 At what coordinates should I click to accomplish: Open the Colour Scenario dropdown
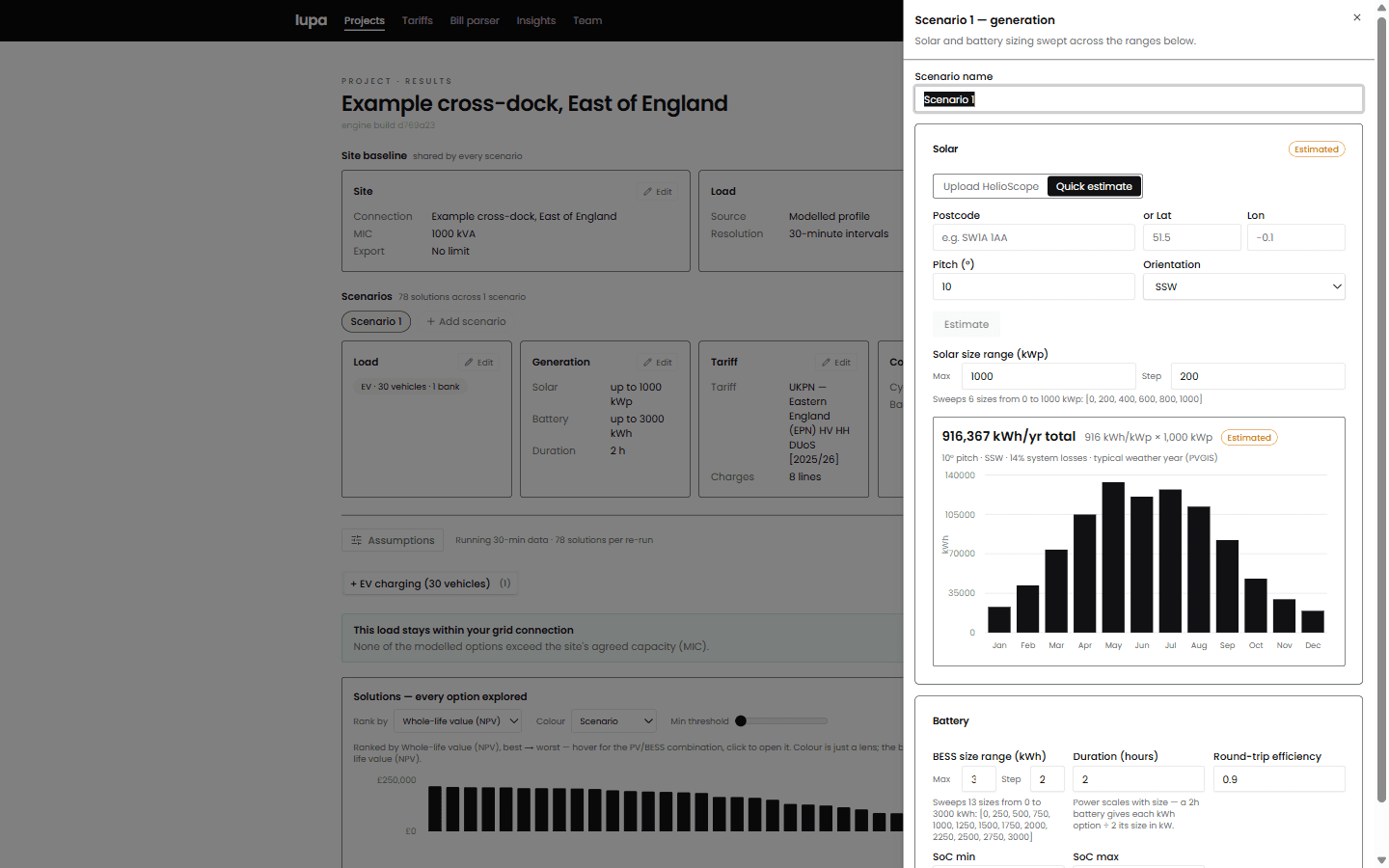pyautogui.click(x=613, y=721)
